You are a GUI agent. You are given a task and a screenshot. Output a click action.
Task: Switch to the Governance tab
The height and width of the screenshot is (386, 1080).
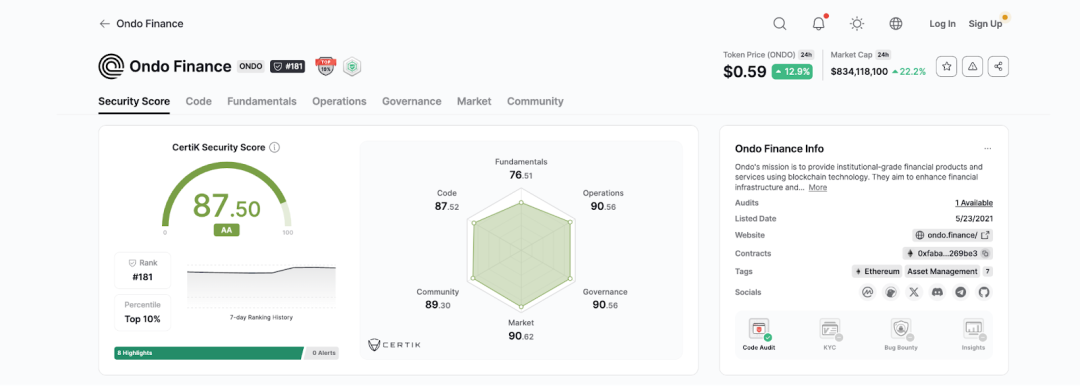[412, 101]
